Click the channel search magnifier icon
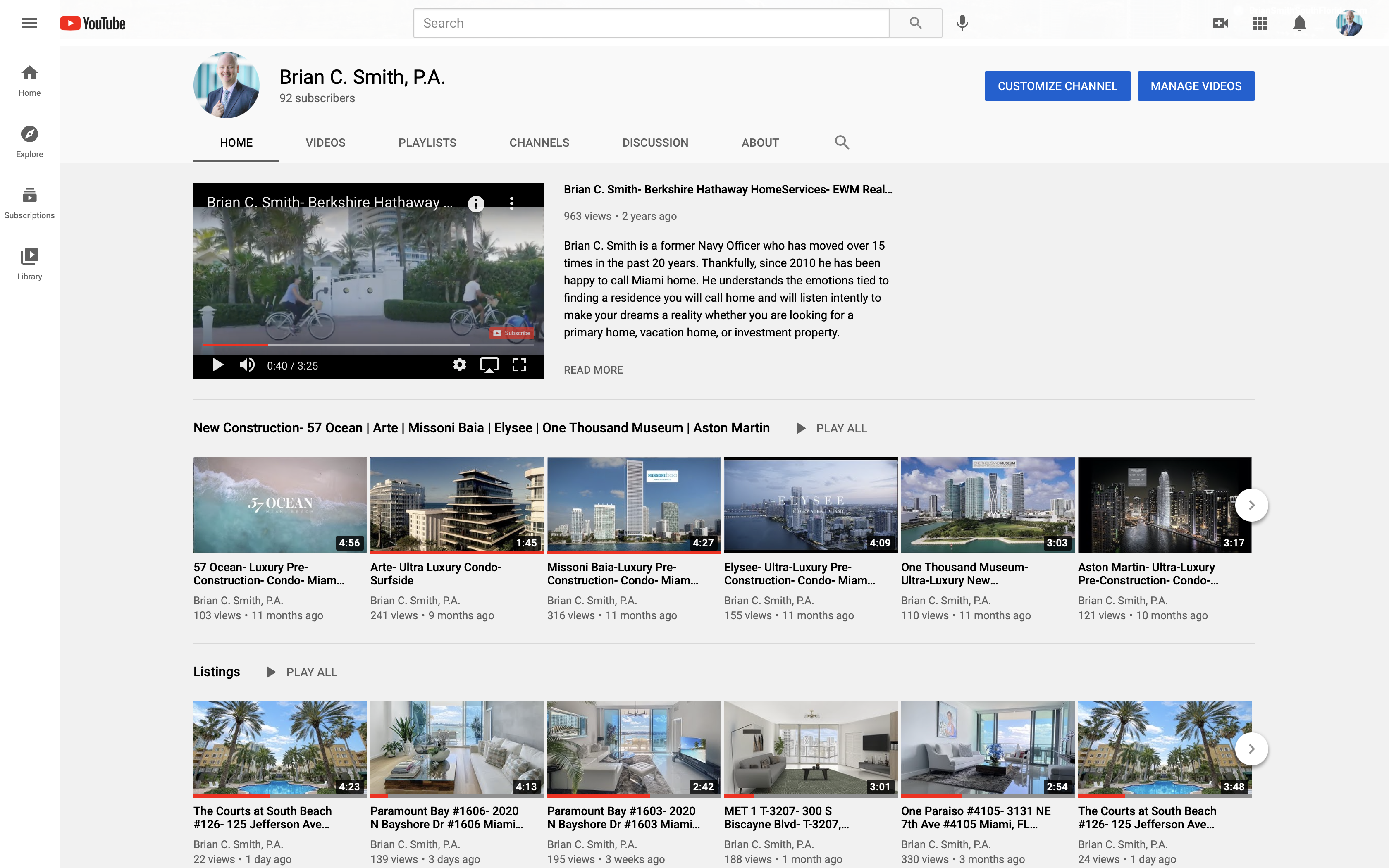Screen dimensions: 1389x868 pos(841,142)
